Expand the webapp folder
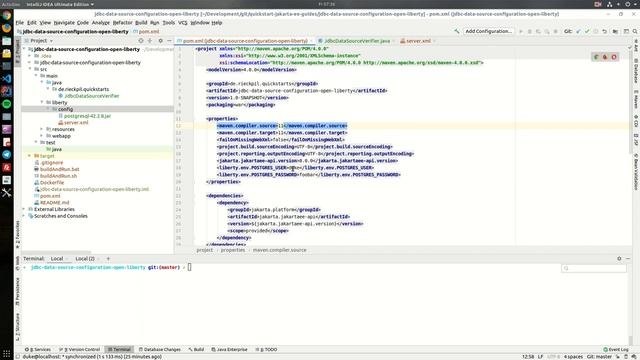This screenshot has height=360, width=640. pos(42,136)
